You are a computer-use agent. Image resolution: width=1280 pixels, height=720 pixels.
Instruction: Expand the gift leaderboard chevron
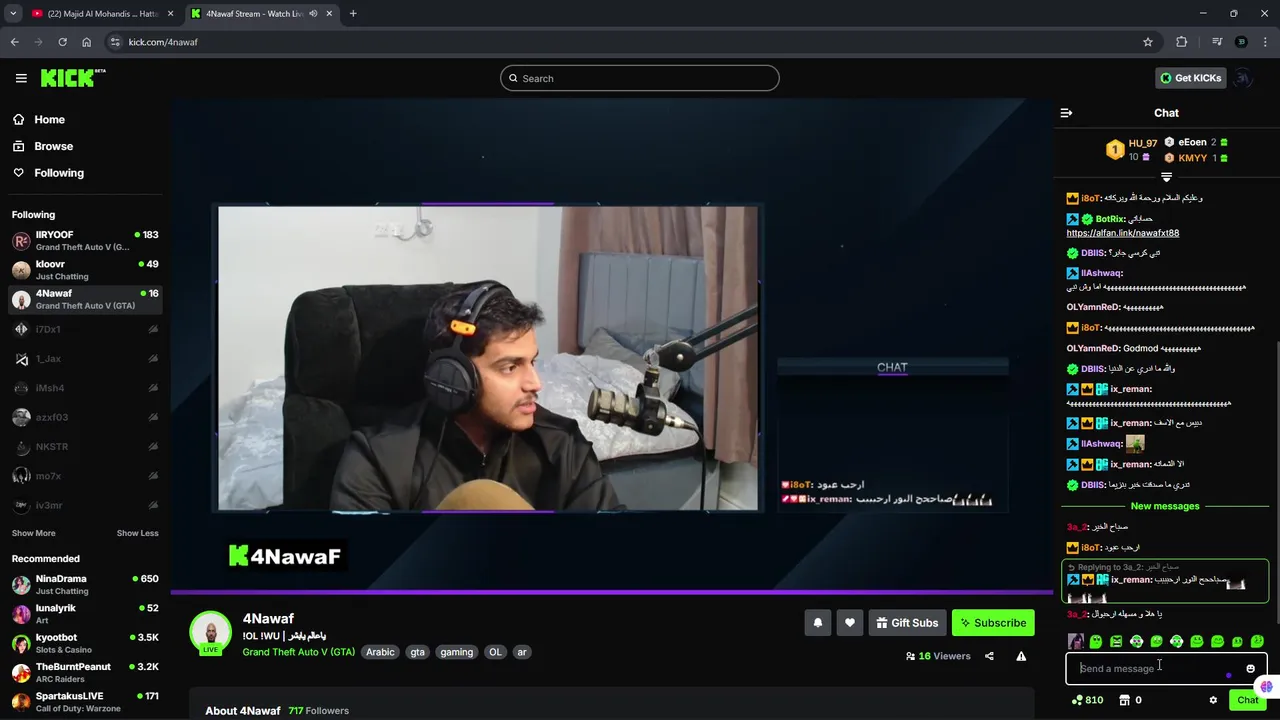(1166, 177)
